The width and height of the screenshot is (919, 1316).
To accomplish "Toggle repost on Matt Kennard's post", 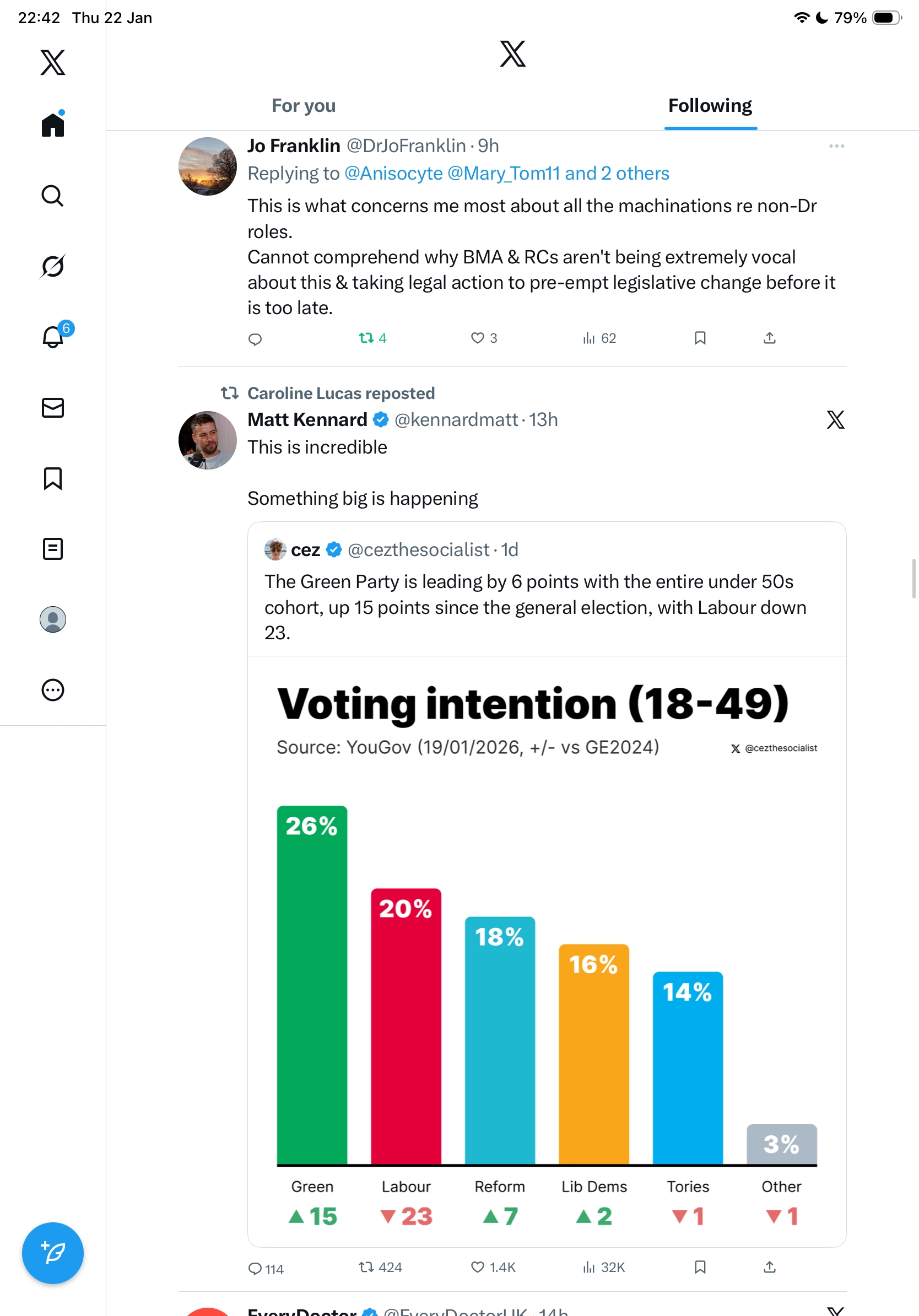I will coord(366,1268).
